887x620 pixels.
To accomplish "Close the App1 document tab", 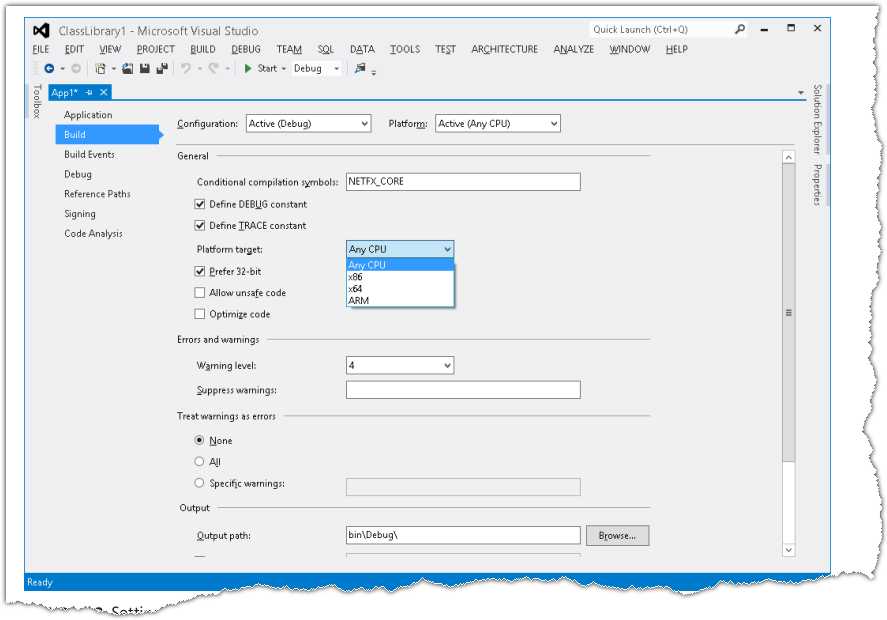I will pyautogui.click(x=104, y=92).
